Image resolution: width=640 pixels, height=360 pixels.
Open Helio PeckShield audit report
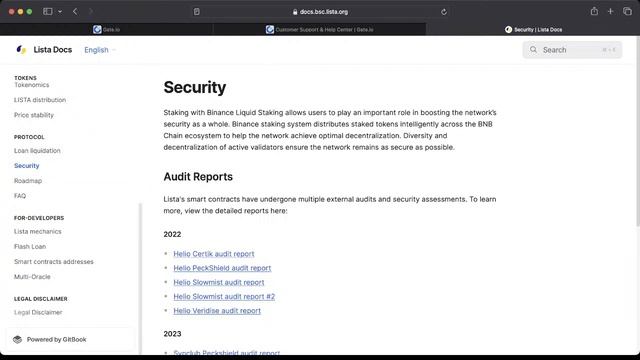[x=222, y=268]
